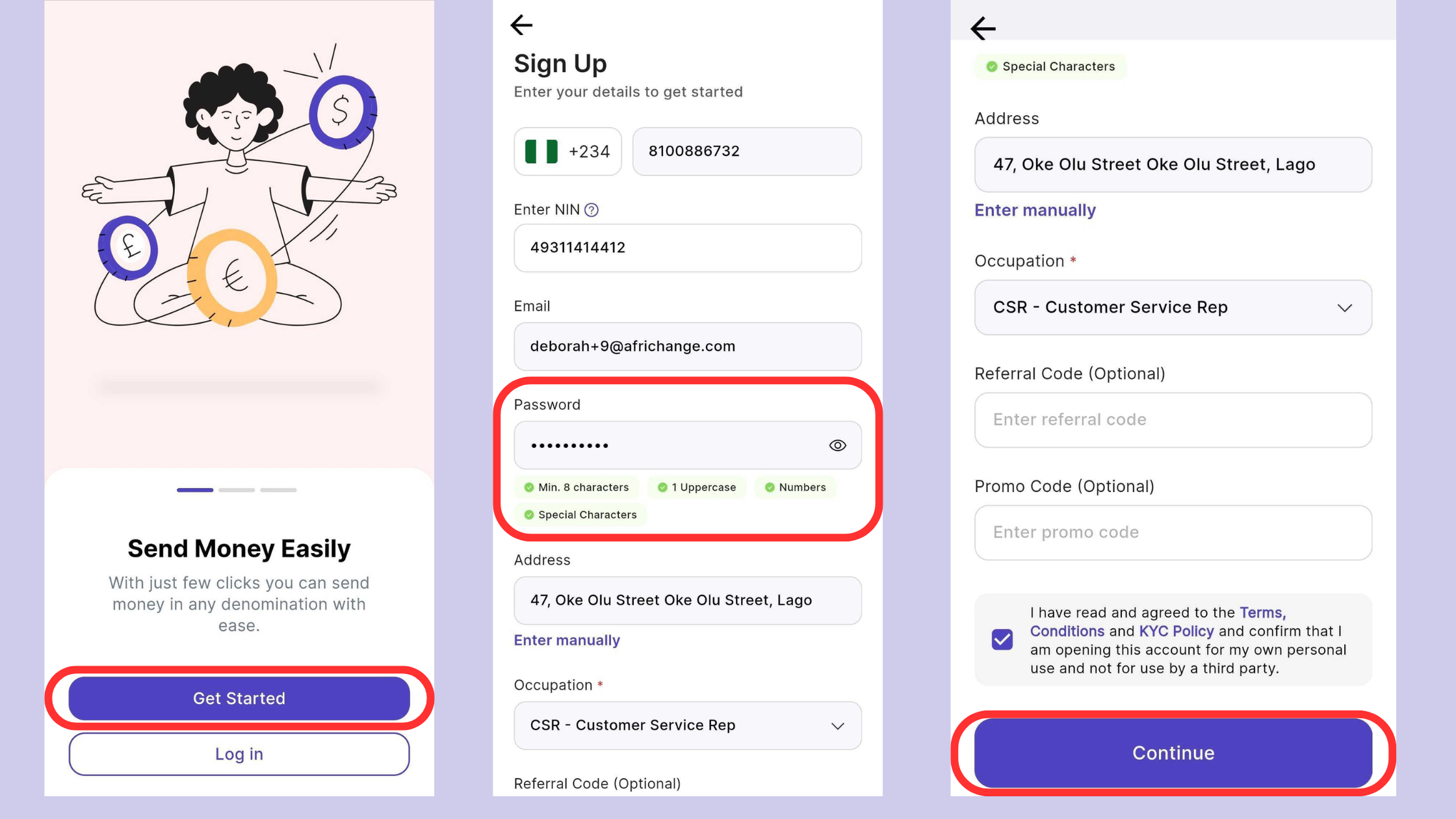Tap the Log in button
Image resolution: width=1456 pixels, height=819 pixels.
point(239,754)
